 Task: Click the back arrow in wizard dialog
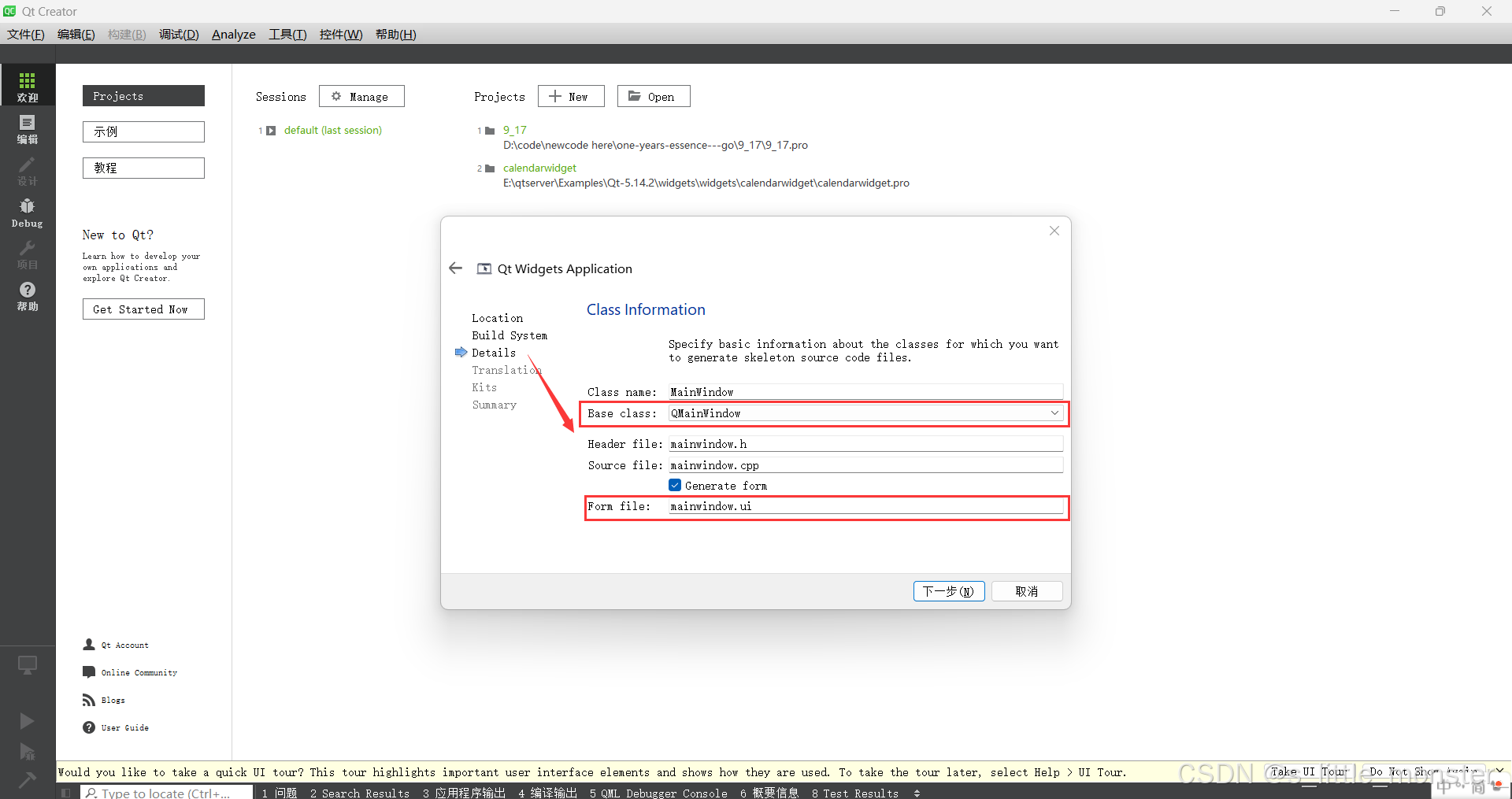[x=455, y=268]
